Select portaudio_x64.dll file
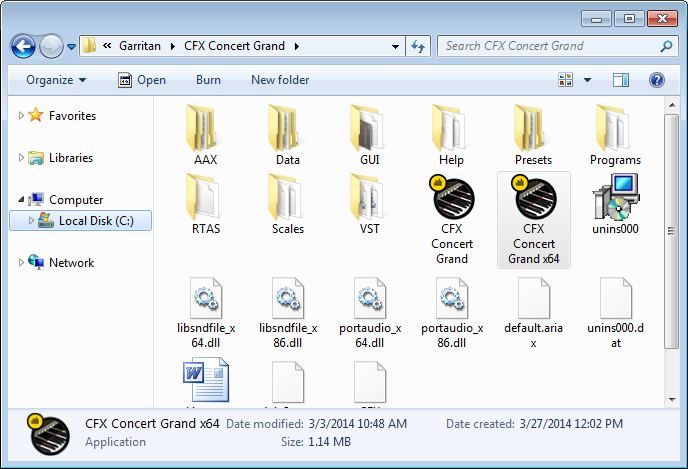The image size is (688, 469). tap(370, 313)
